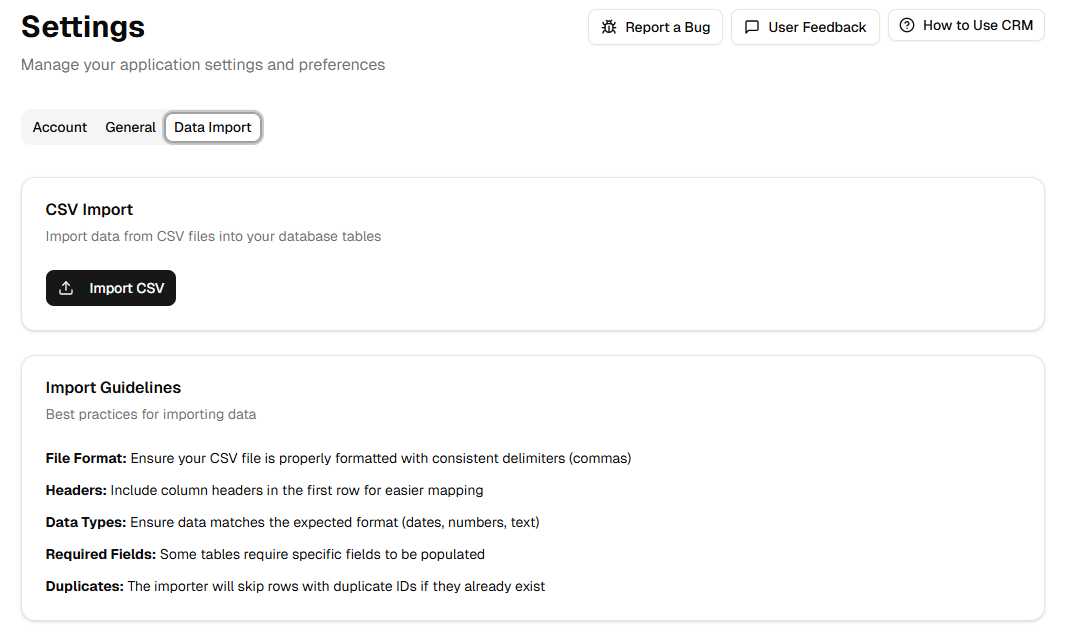This screenshot has width=1065, height=638.
Task: Open the User Feedback button label
Action: (817, 28)
